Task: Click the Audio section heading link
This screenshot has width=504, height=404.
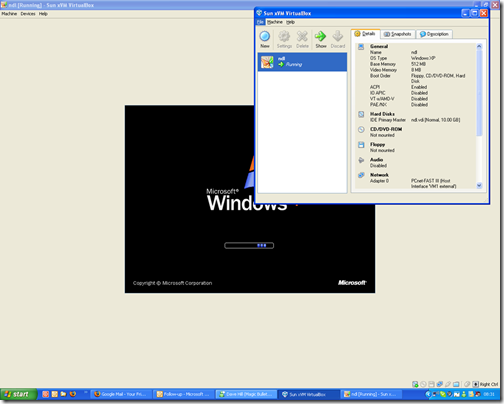Action: coord(377,160)
